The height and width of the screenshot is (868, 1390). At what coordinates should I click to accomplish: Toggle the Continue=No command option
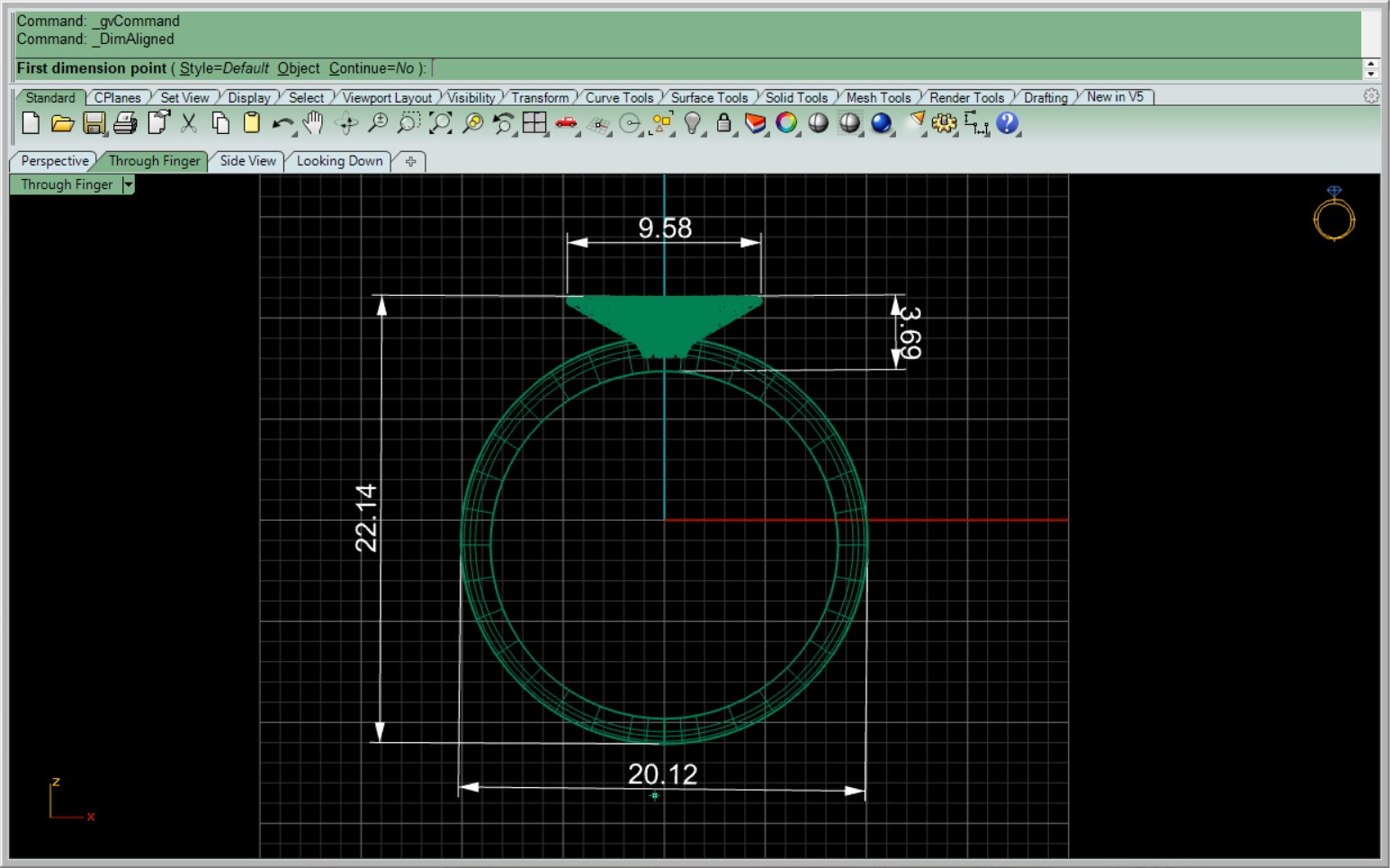tap(372, 68)
